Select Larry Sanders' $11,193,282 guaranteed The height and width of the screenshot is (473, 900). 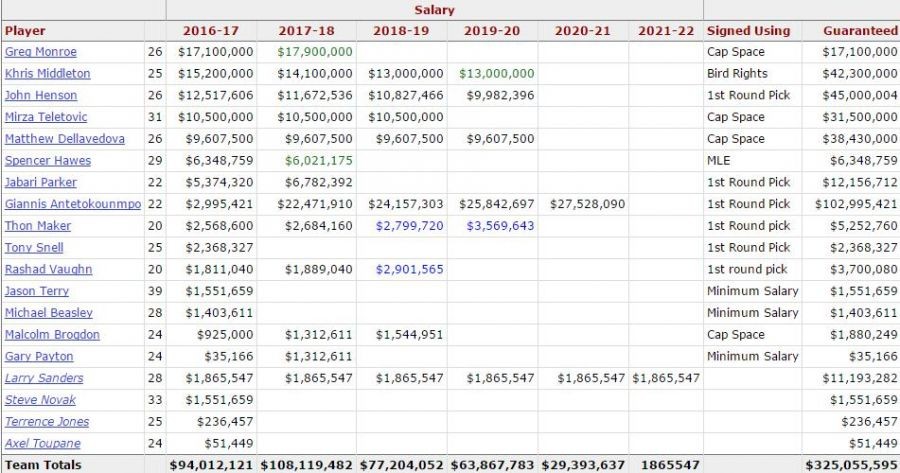[x=859, y=378]
